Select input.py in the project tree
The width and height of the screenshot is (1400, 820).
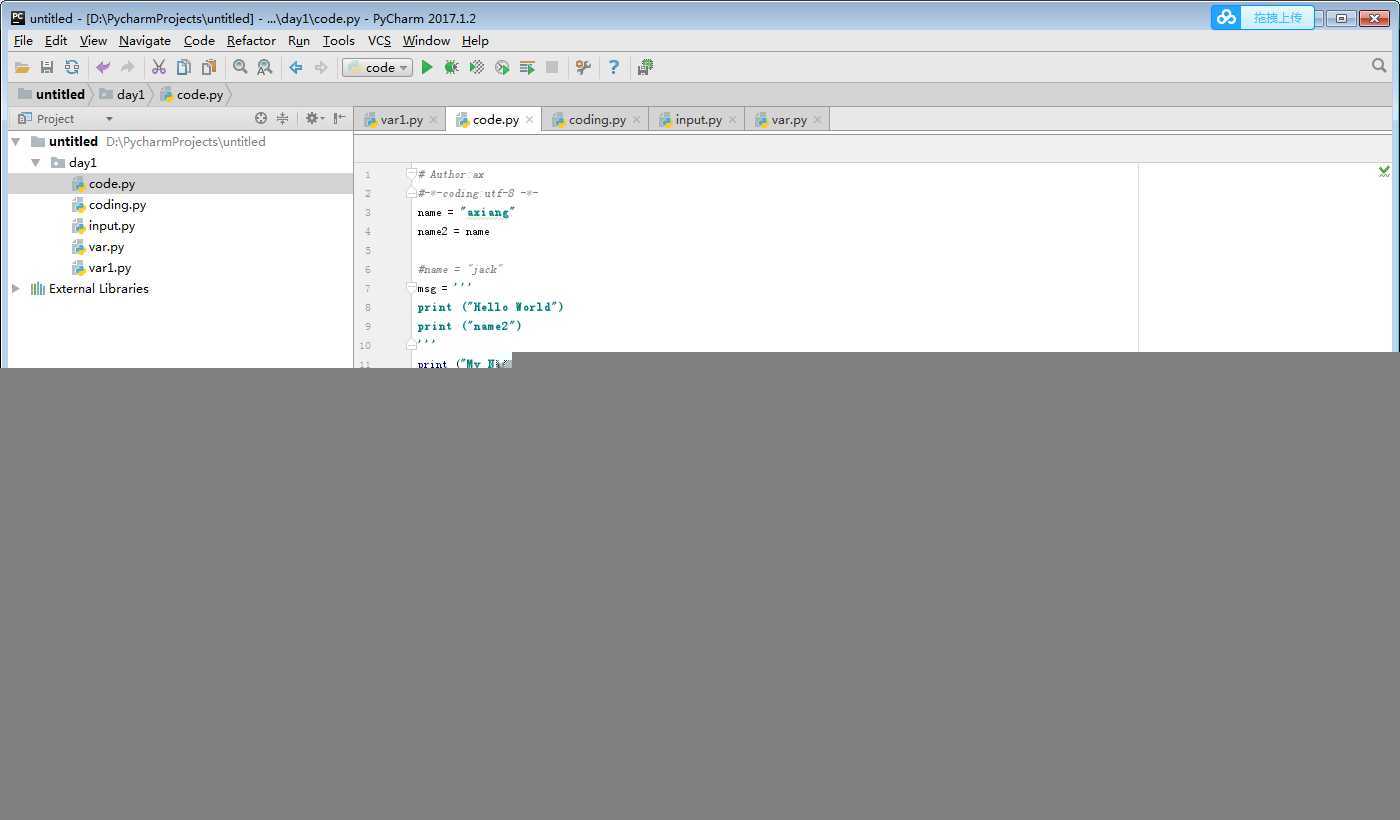[111, 225]
